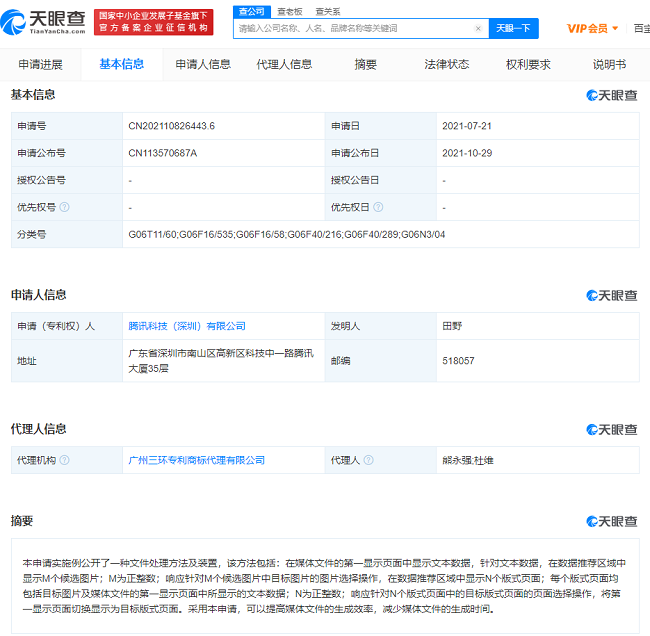
Task: Switch to the 查老板 search mode
Action: point(290,10)
